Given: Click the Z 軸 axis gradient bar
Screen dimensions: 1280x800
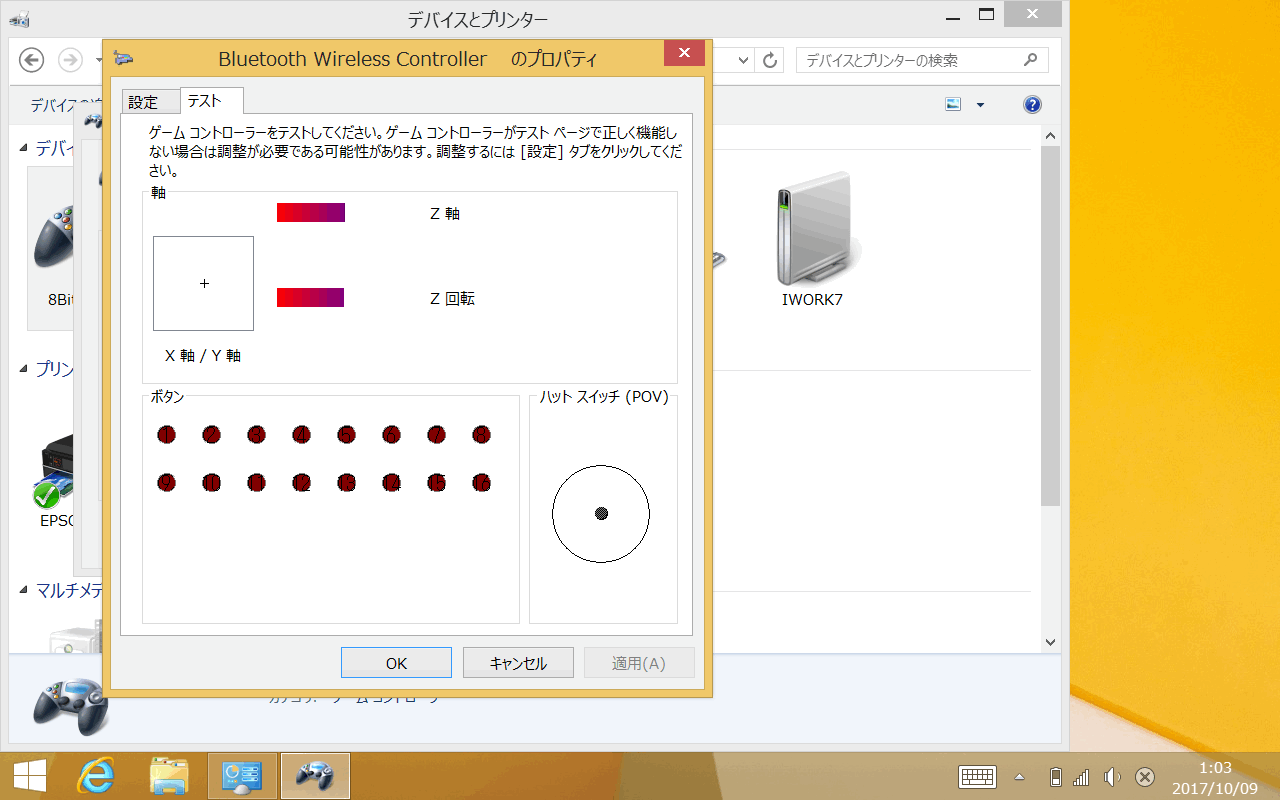Looking at the screenshot, I should point(311,212).
